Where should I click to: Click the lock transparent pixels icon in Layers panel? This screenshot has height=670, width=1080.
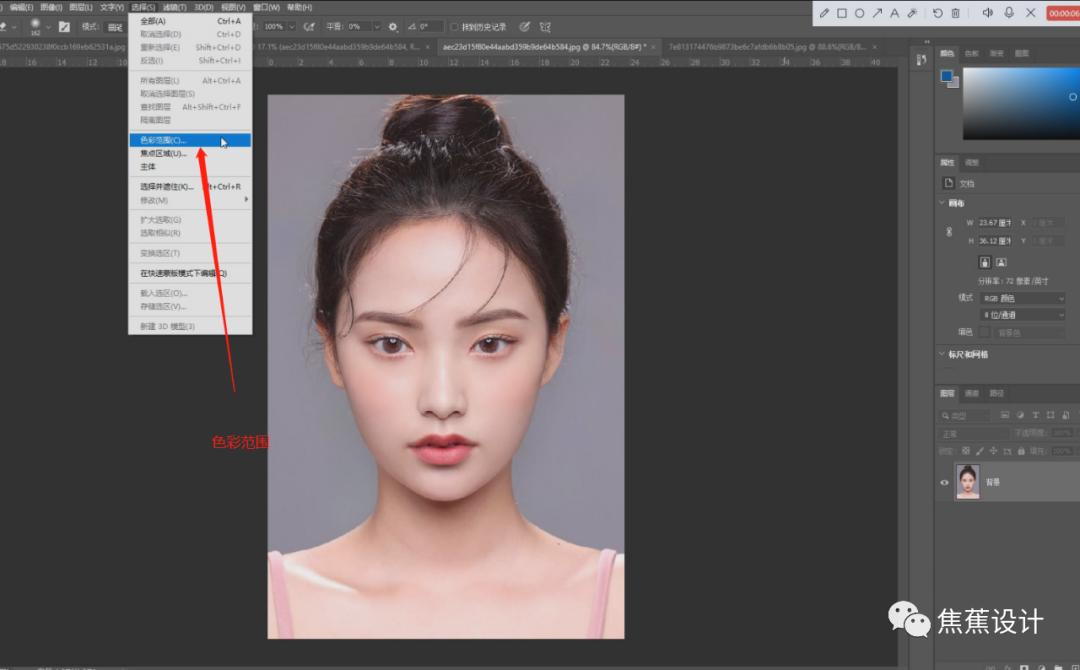pyautogui.click(x=965, y=451)
